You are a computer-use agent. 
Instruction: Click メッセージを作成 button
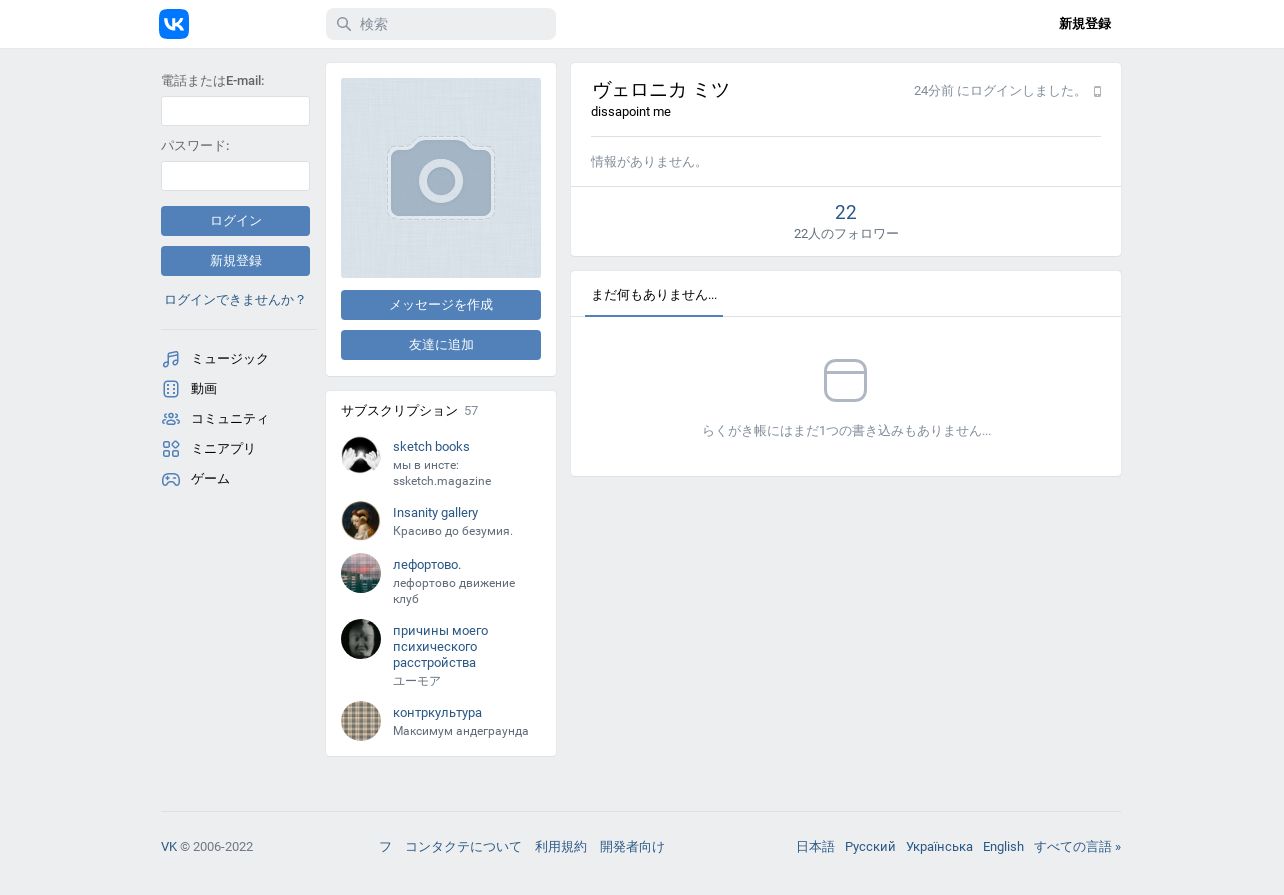pos(441,305)
